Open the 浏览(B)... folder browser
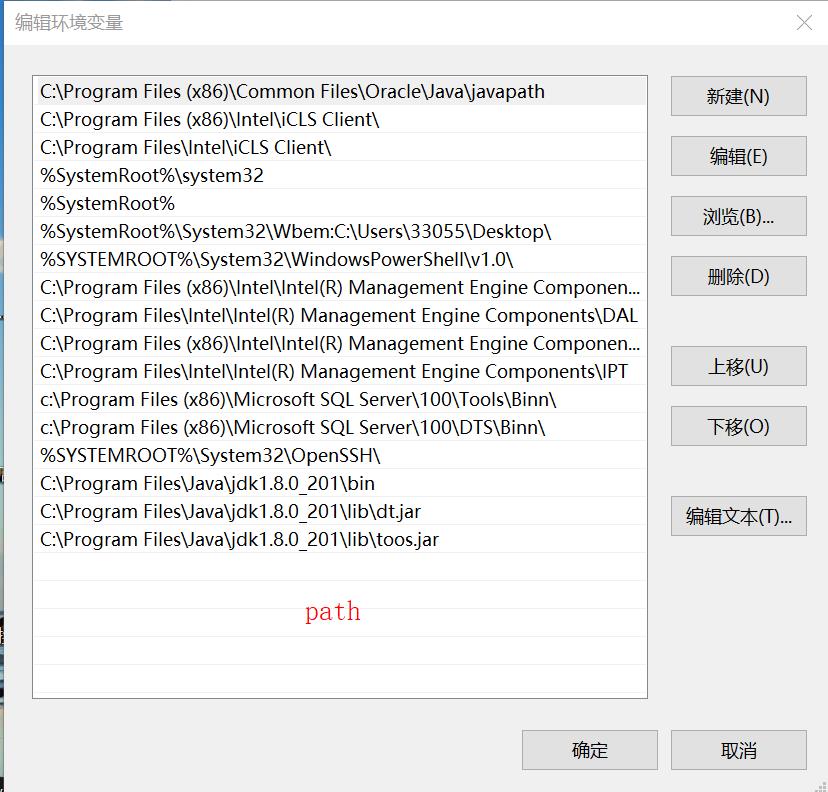This screenshot has height=792, width=828. (738, 216)
